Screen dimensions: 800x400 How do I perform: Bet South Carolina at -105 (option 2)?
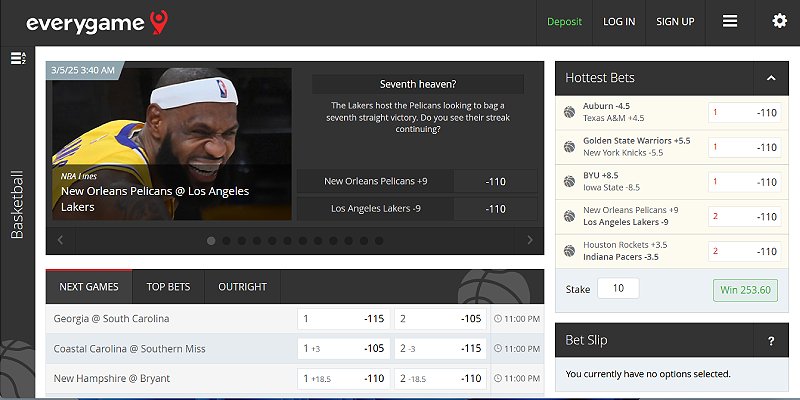[x=440, y=319]
